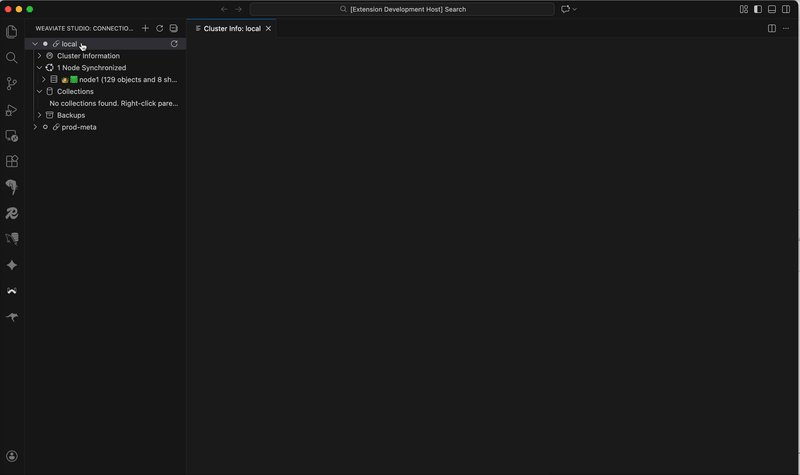Open the elephant extension icon in activity bar
800x475 pixels.
coord(12,187)
